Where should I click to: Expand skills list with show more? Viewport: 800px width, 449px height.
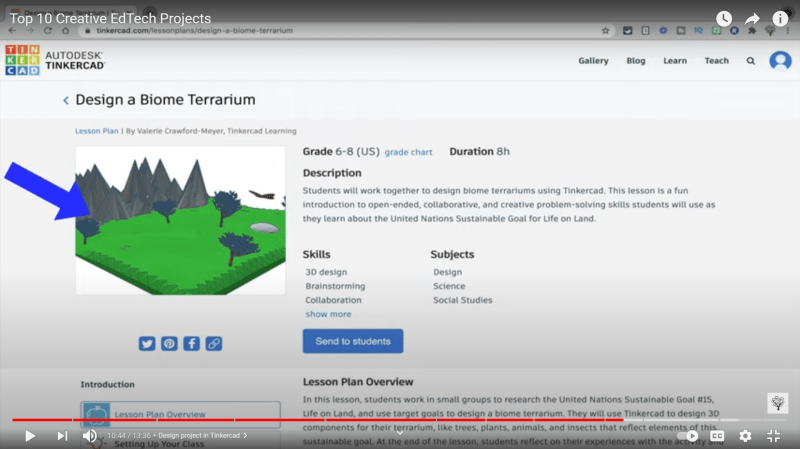[328, 314]
